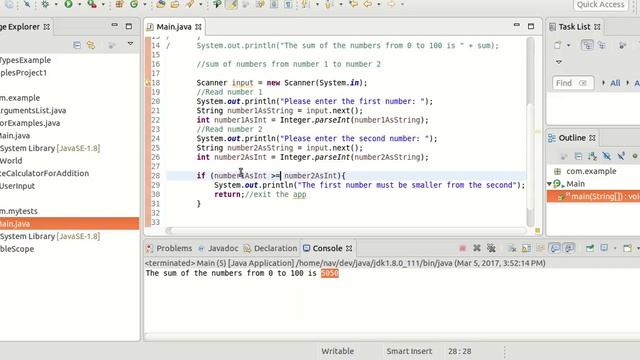Collapse All in the Outline toolbar
The height and width of the screenshot is (360, 640).
(x=578, y=156)
